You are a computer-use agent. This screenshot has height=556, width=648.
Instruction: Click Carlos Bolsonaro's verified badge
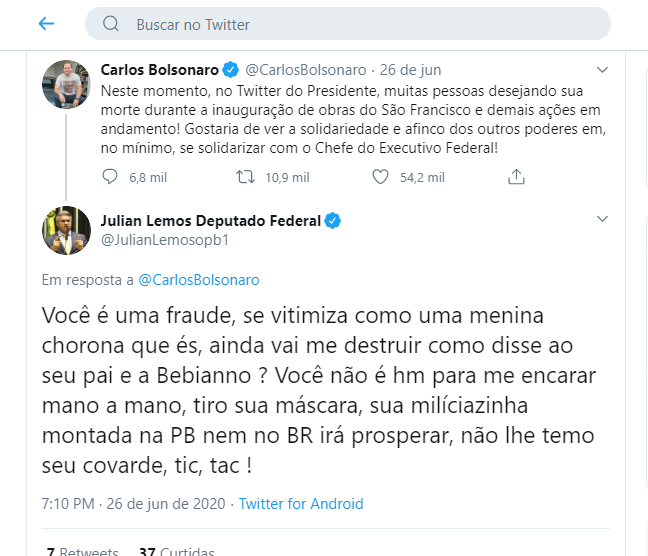click(231, 70)
